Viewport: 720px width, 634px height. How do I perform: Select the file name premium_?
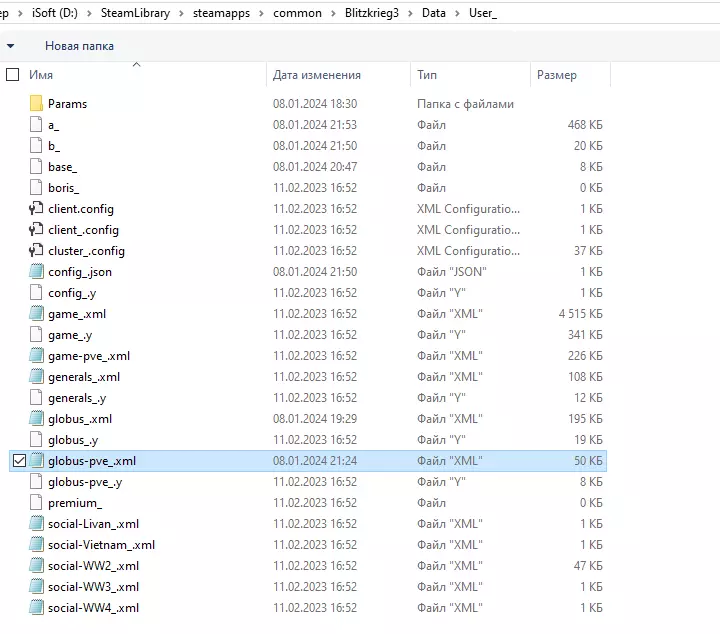pyautogui.click(x=75, y=503)
